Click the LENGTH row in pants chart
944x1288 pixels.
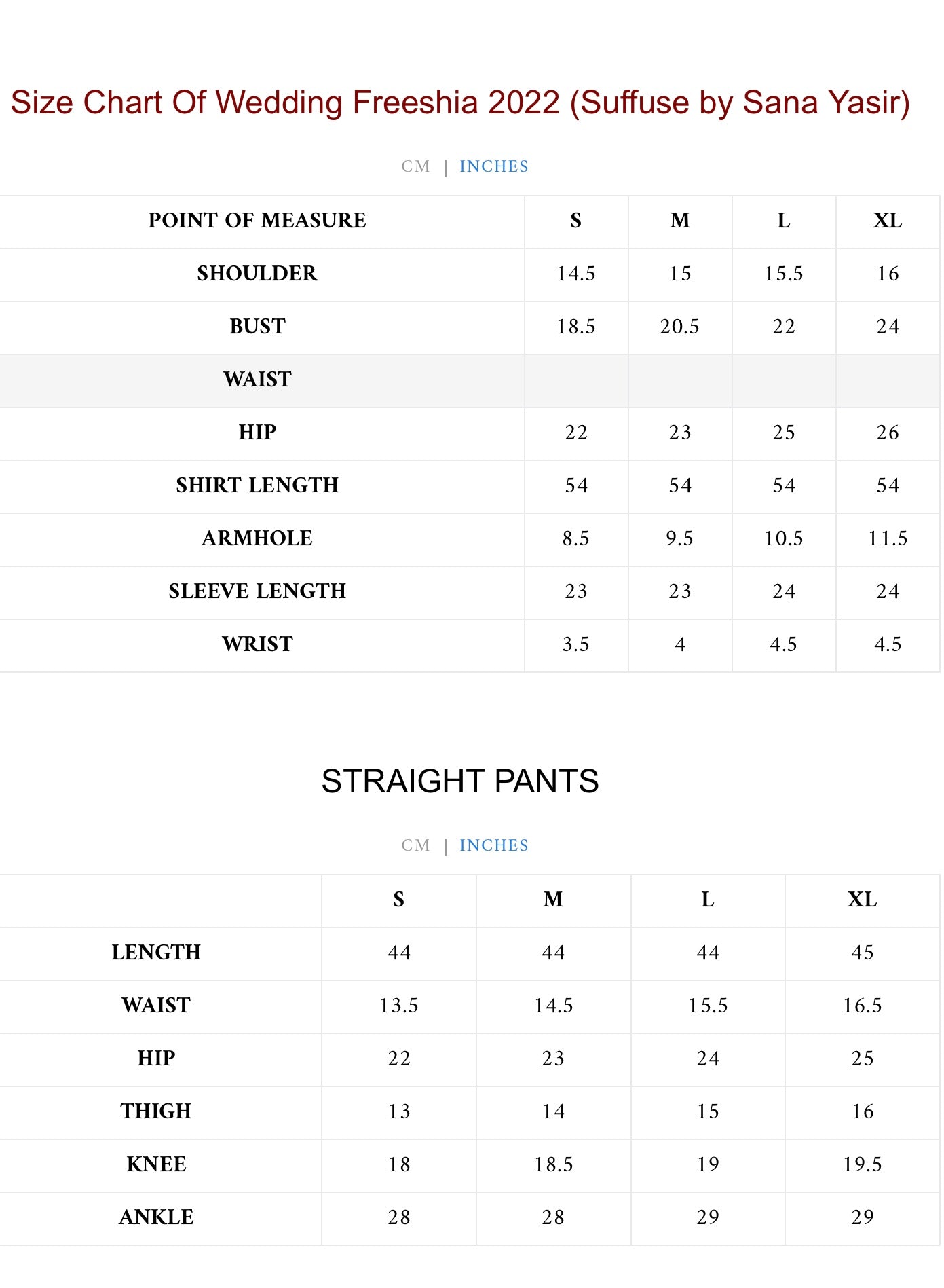pos(156,953)
